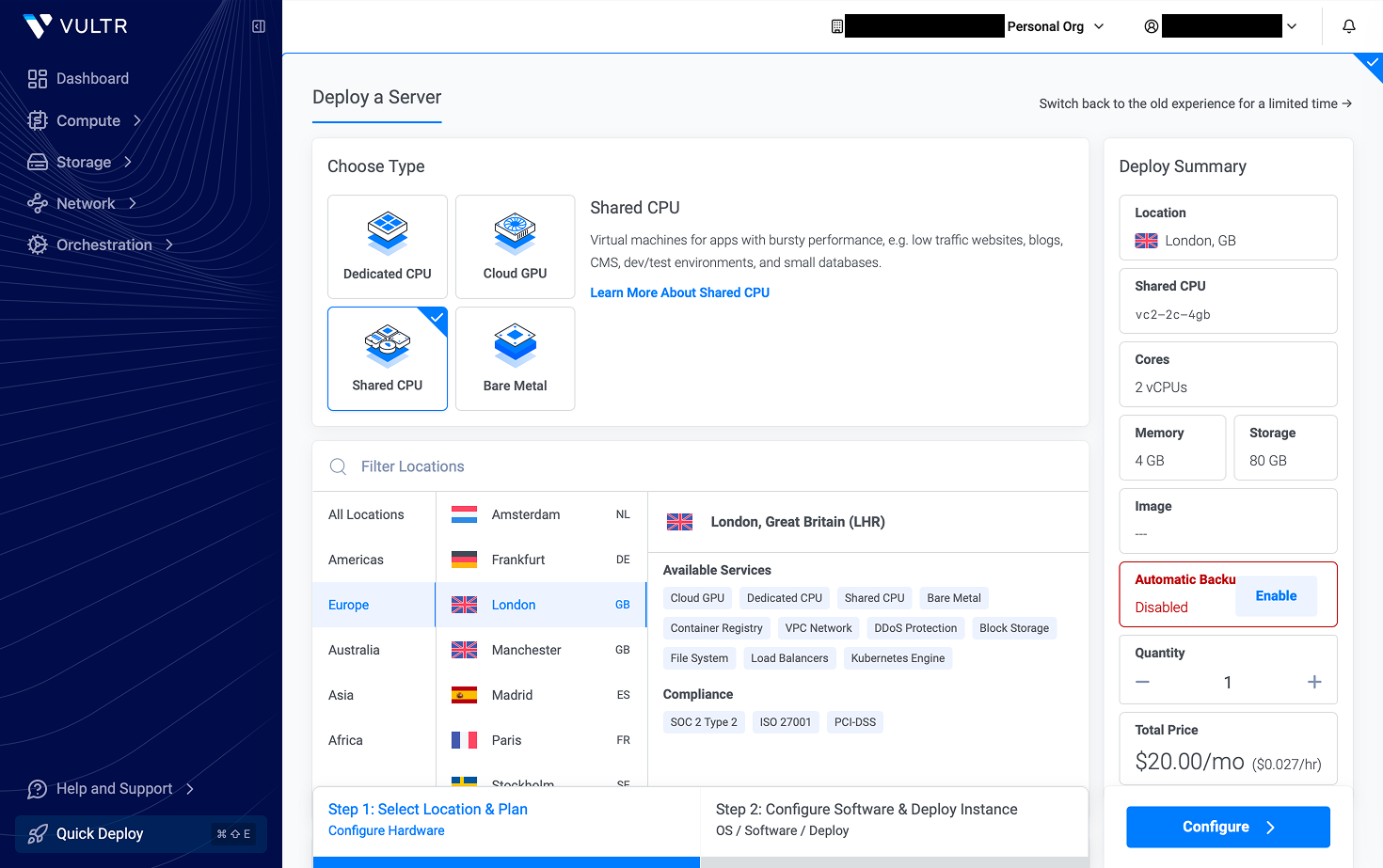Expand the Compute submenu chevron

[137, 120]
